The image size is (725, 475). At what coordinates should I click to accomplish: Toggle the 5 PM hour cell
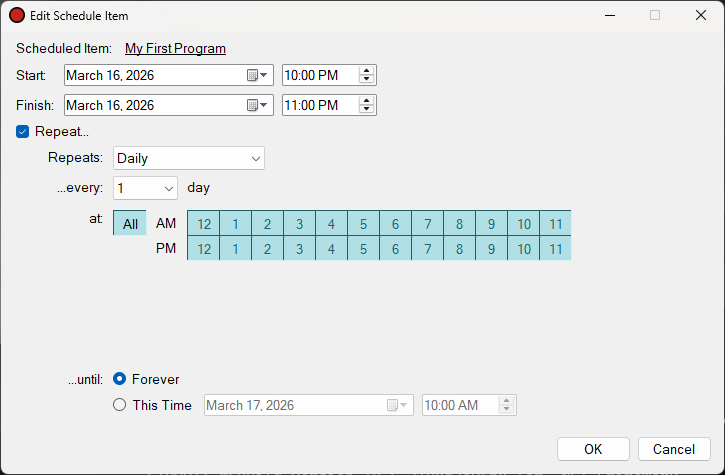363,248
